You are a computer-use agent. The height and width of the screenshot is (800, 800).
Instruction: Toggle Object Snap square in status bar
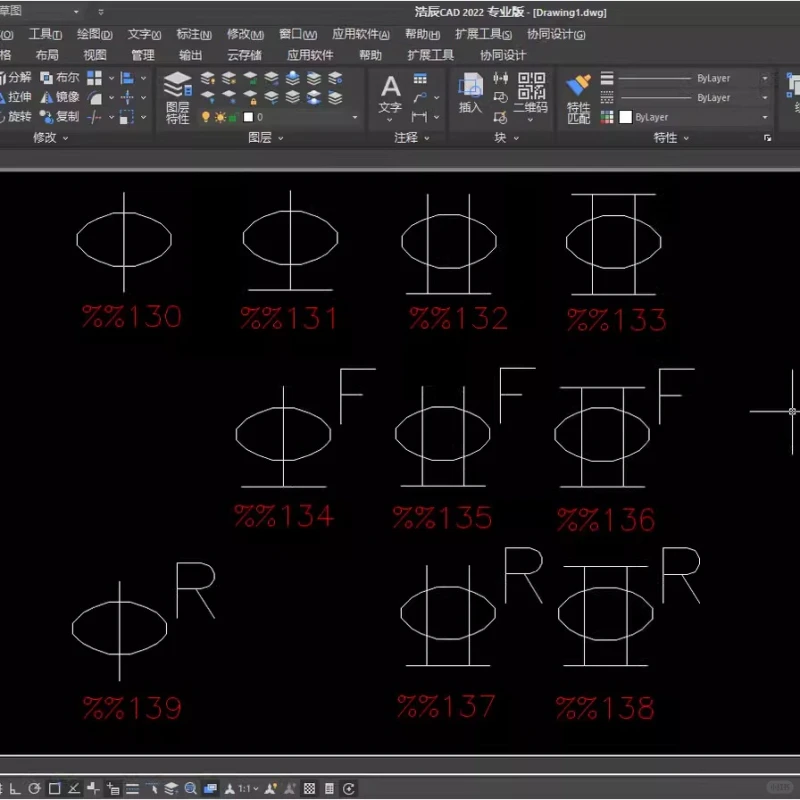click(x=55, y=789)
